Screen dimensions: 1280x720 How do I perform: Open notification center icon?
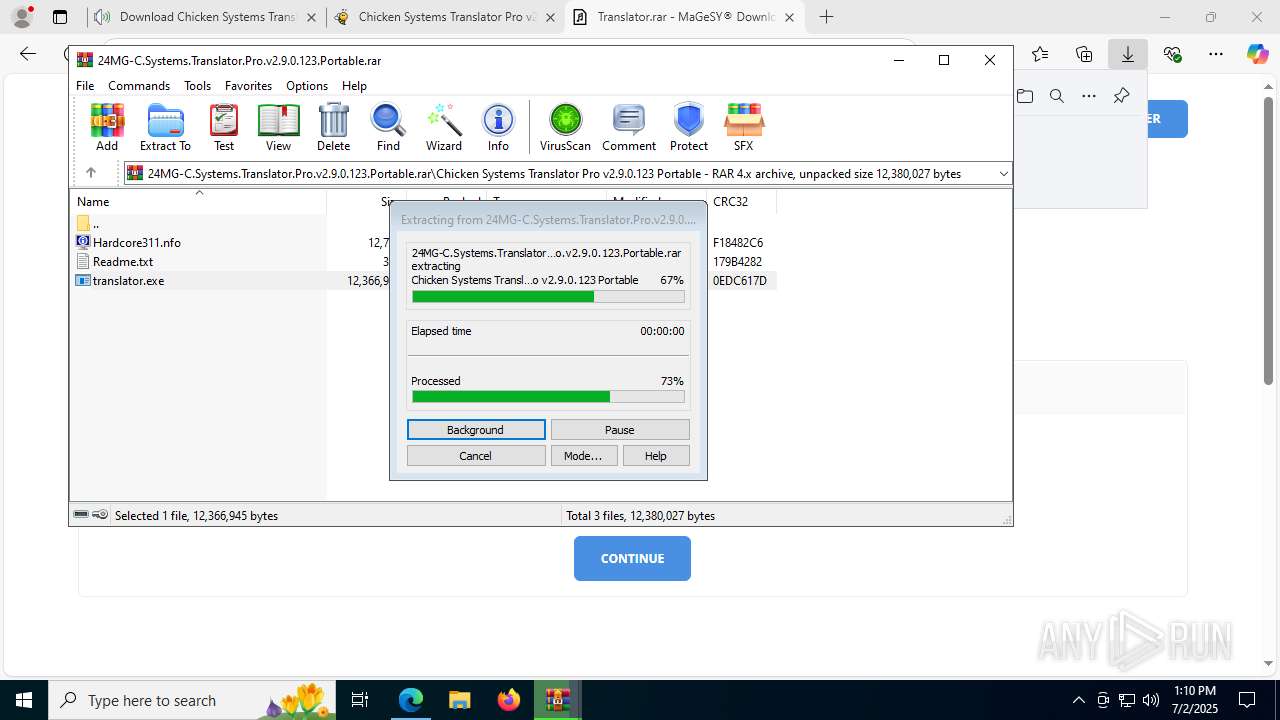pos(1247,700)
